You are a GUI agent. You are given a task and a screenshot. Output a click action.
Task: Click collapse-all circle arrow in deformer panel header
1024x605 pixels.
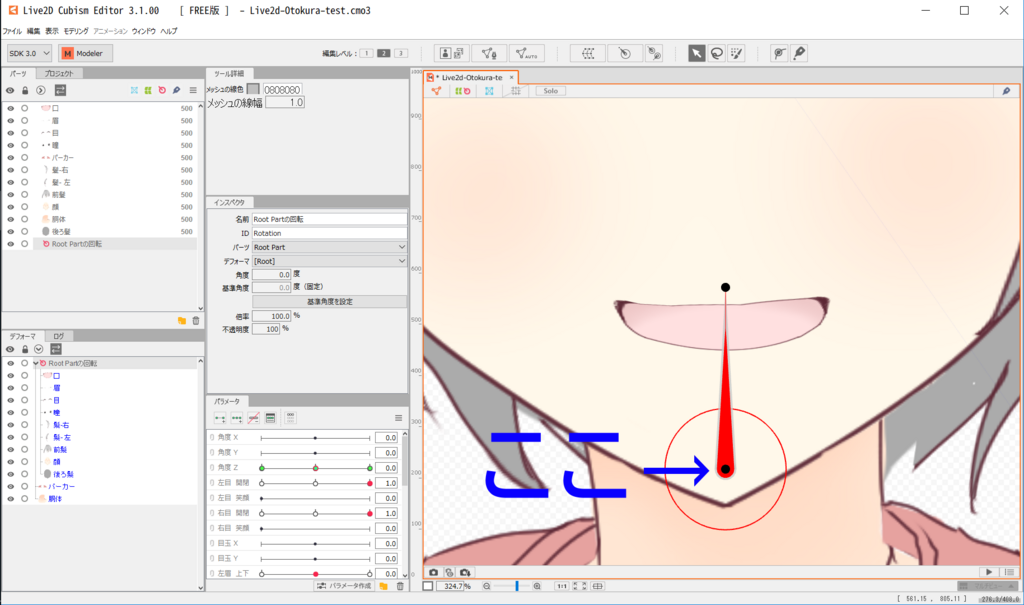[39, 349]
